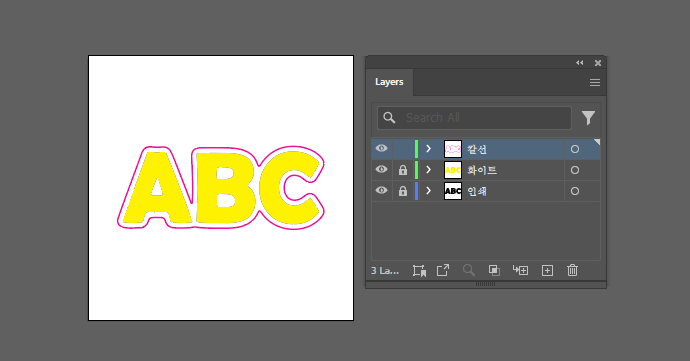Click the magnifier icon in search field
690x361 pixels.
point(389,118)
